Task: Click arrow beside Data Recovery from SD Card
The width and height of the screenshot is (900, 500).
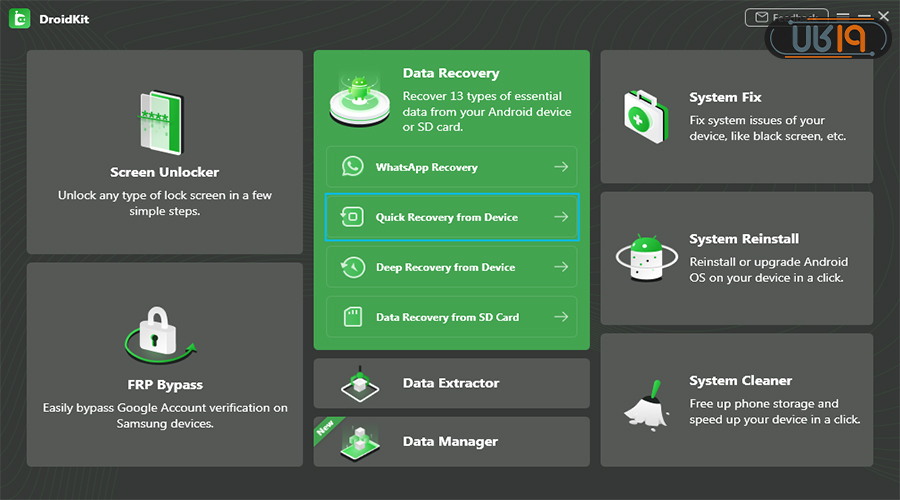Action: (x=562, y=317)
